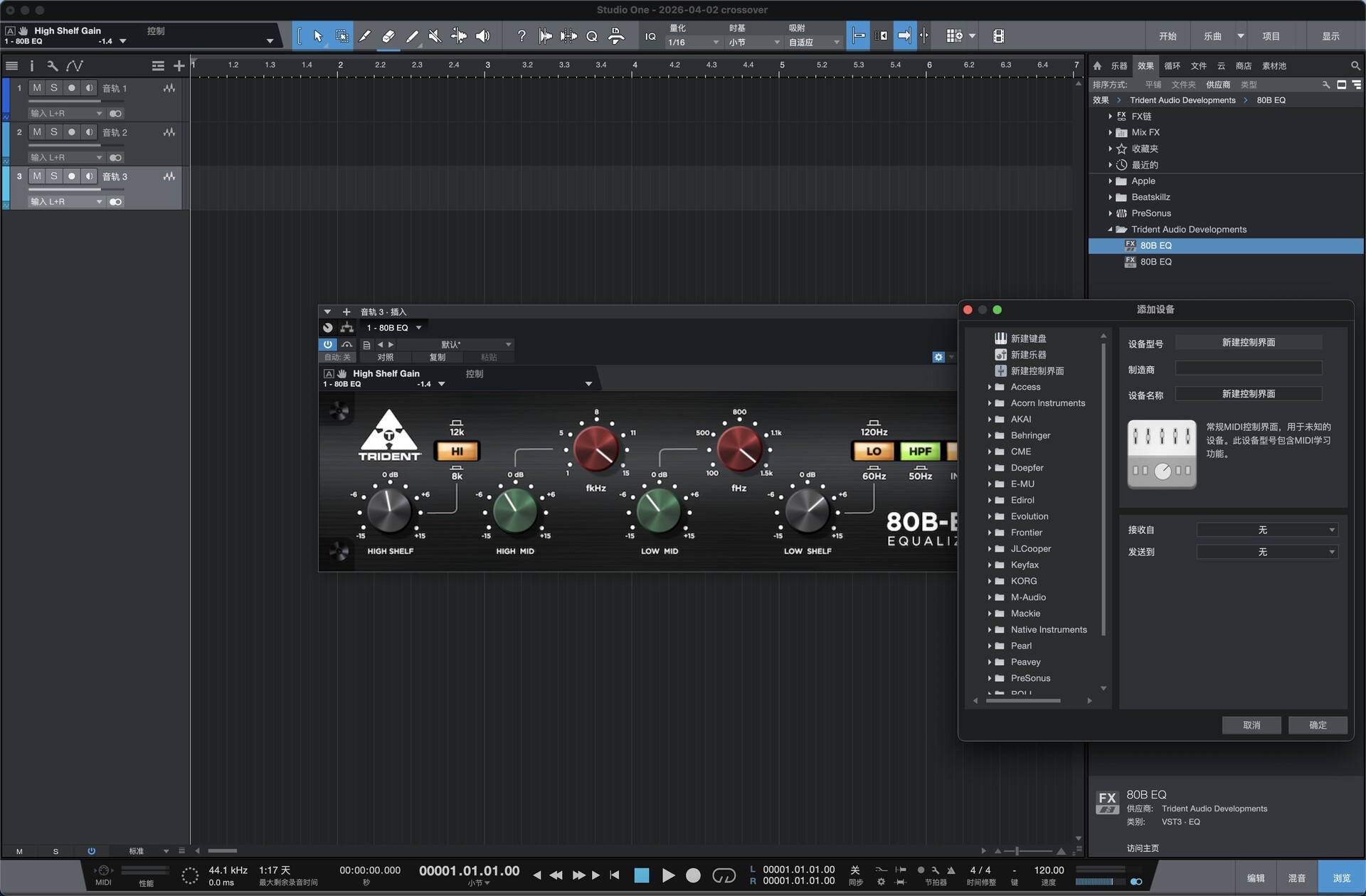Expand the Behringer folder in 添加设备
Screen dimensions: 1366x896
pyautogui.click(x=990, y=435)
